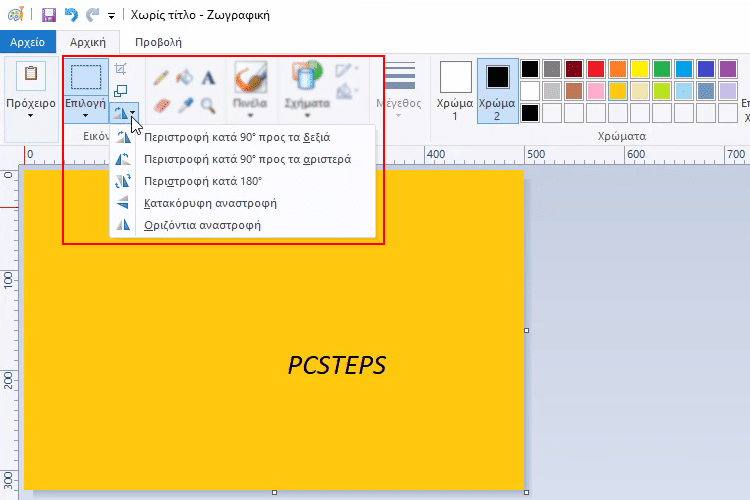Pick the lime green color swatch
This screenshot has width=750, height=500.
pos(662,91)
